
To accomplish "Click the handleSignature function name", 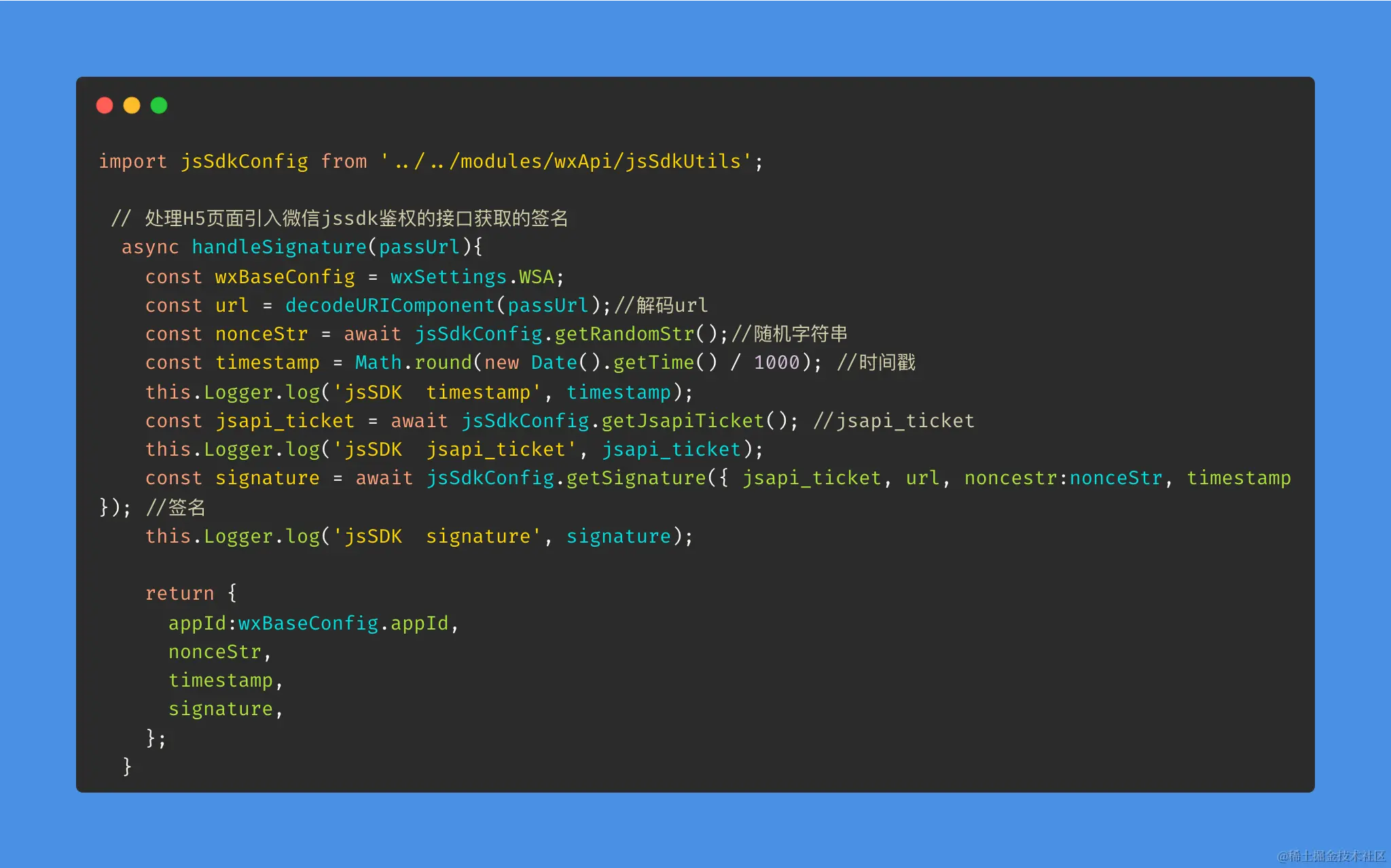I will click(x=279, y=247).
